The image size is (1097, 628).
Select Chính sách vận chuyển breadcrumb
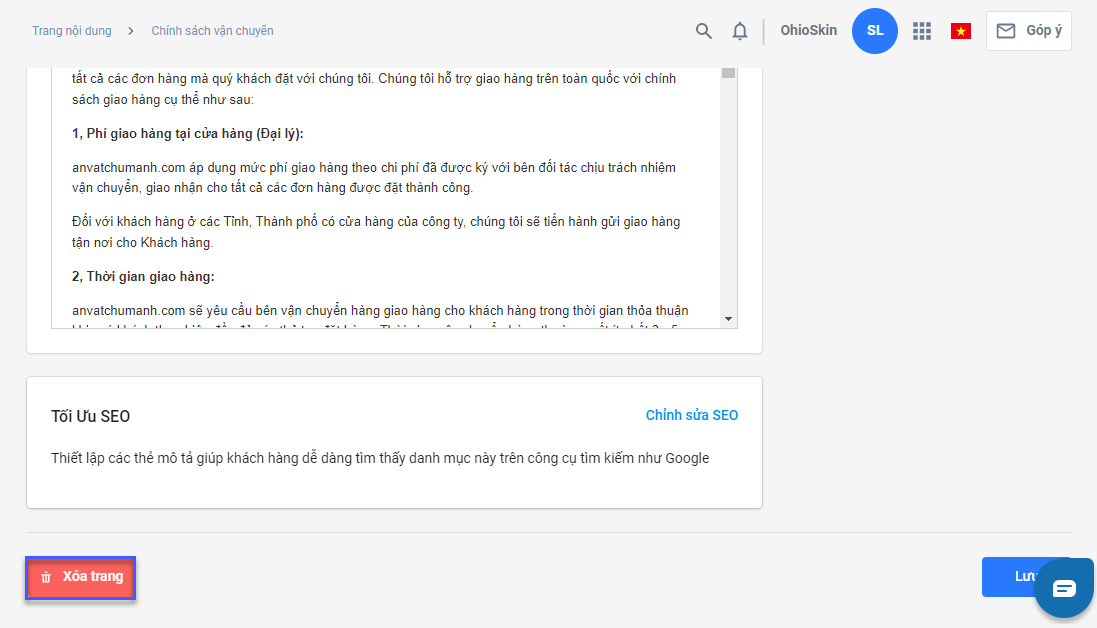click(x=212, y=31)
